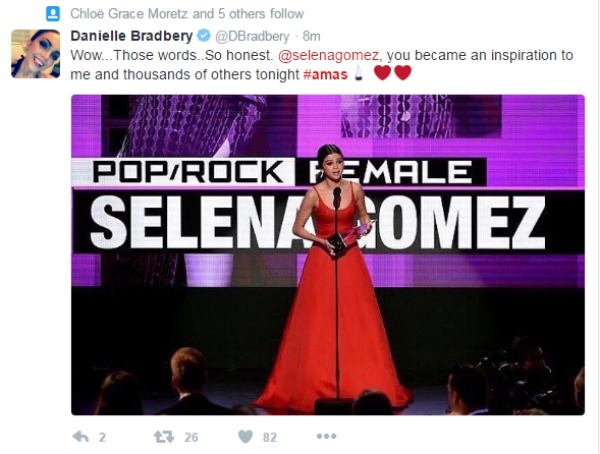
Task: Like the tweet with heart icon
Action: 246,436
